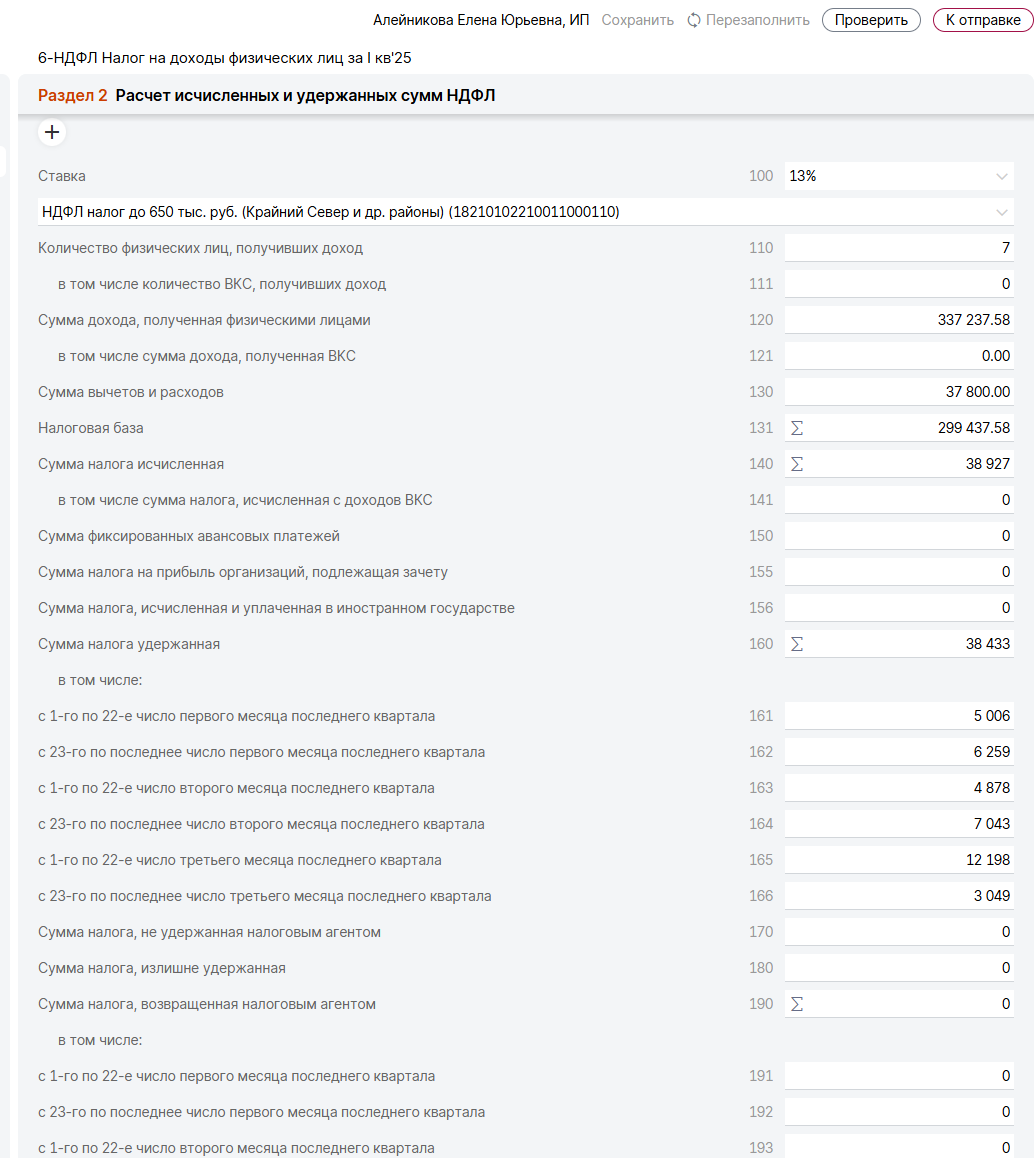Click the line 161 value field
1036x1158 pixels.
[x=899, y=716]
